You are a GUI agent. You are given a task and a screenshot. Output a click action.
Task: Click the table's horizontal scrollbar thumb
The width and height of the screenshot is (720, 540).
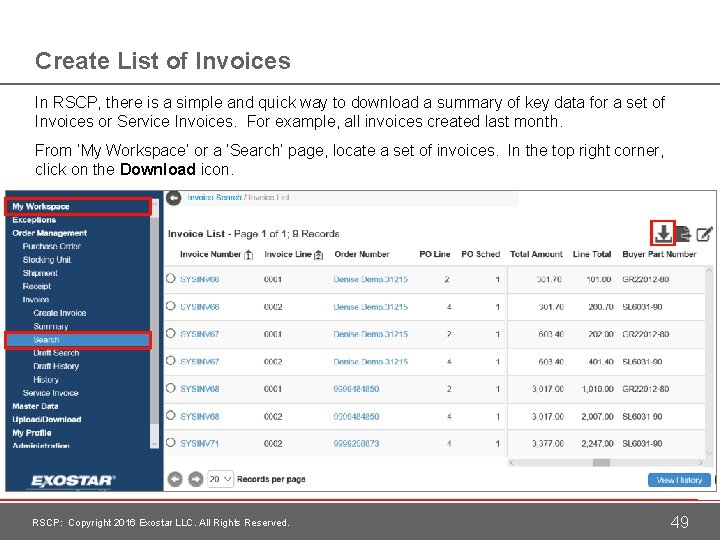[601, 462]
